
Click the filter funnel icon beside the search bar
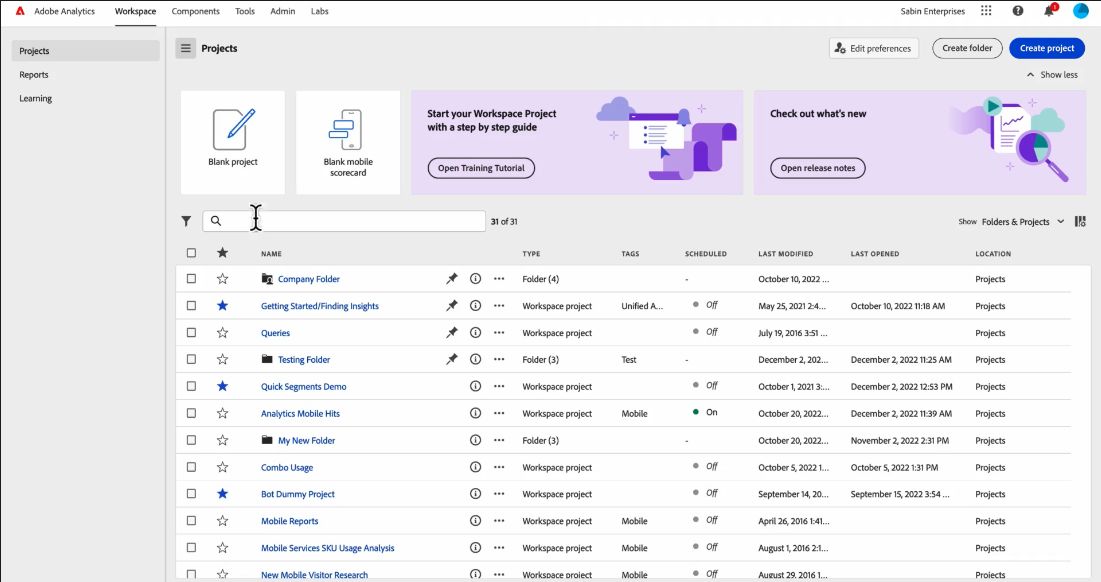[x=186, y=219]
